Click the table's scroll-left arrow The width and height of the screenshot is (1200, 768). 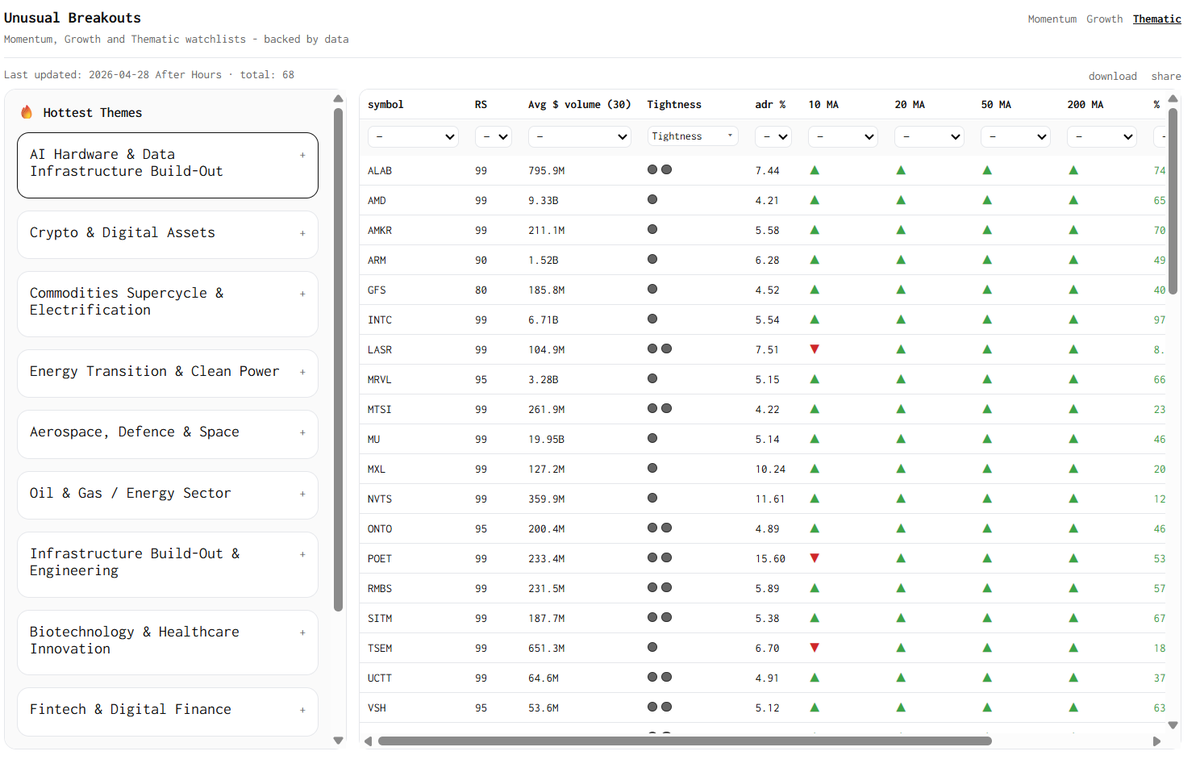click(368, 741)
